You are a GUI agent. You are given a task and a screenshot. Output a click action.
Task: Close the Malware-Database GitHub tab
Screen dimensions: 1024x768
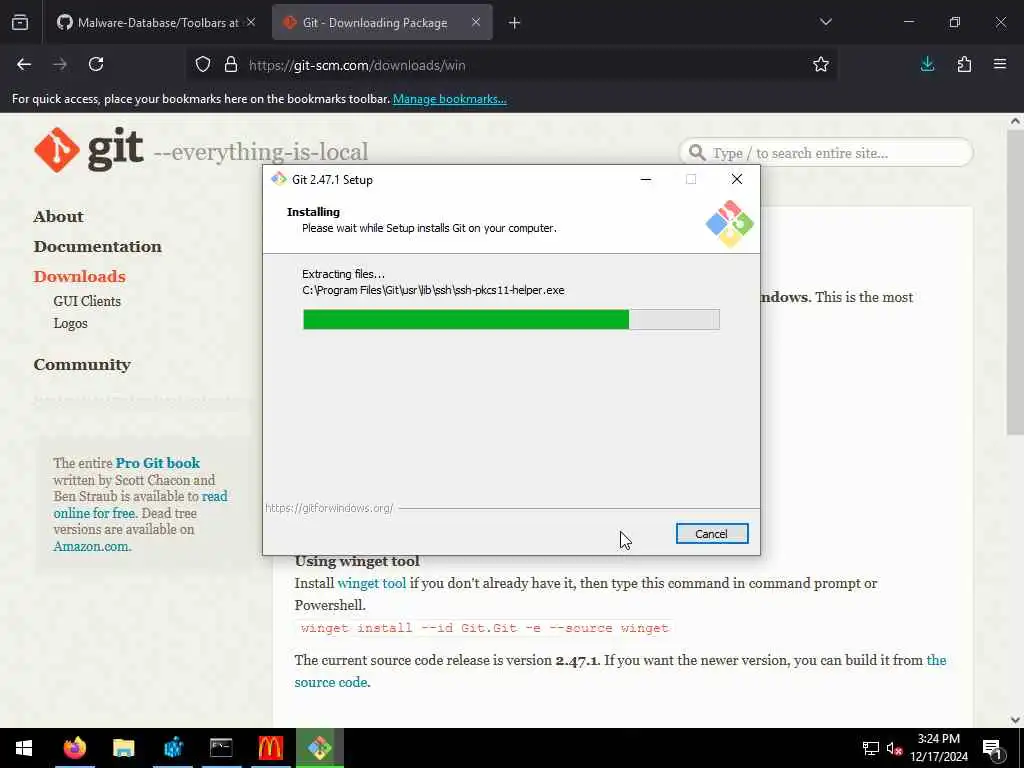click(251, 22)
